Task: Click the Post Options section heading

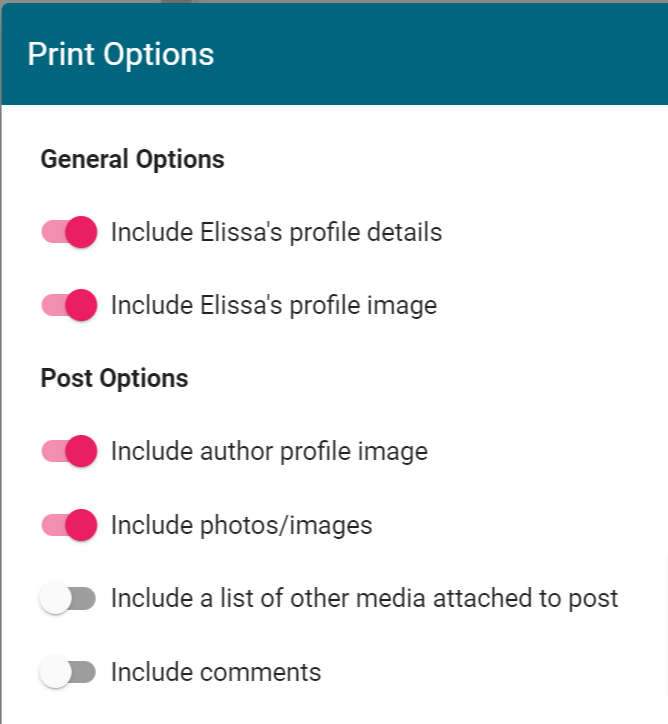Action: 114,378
